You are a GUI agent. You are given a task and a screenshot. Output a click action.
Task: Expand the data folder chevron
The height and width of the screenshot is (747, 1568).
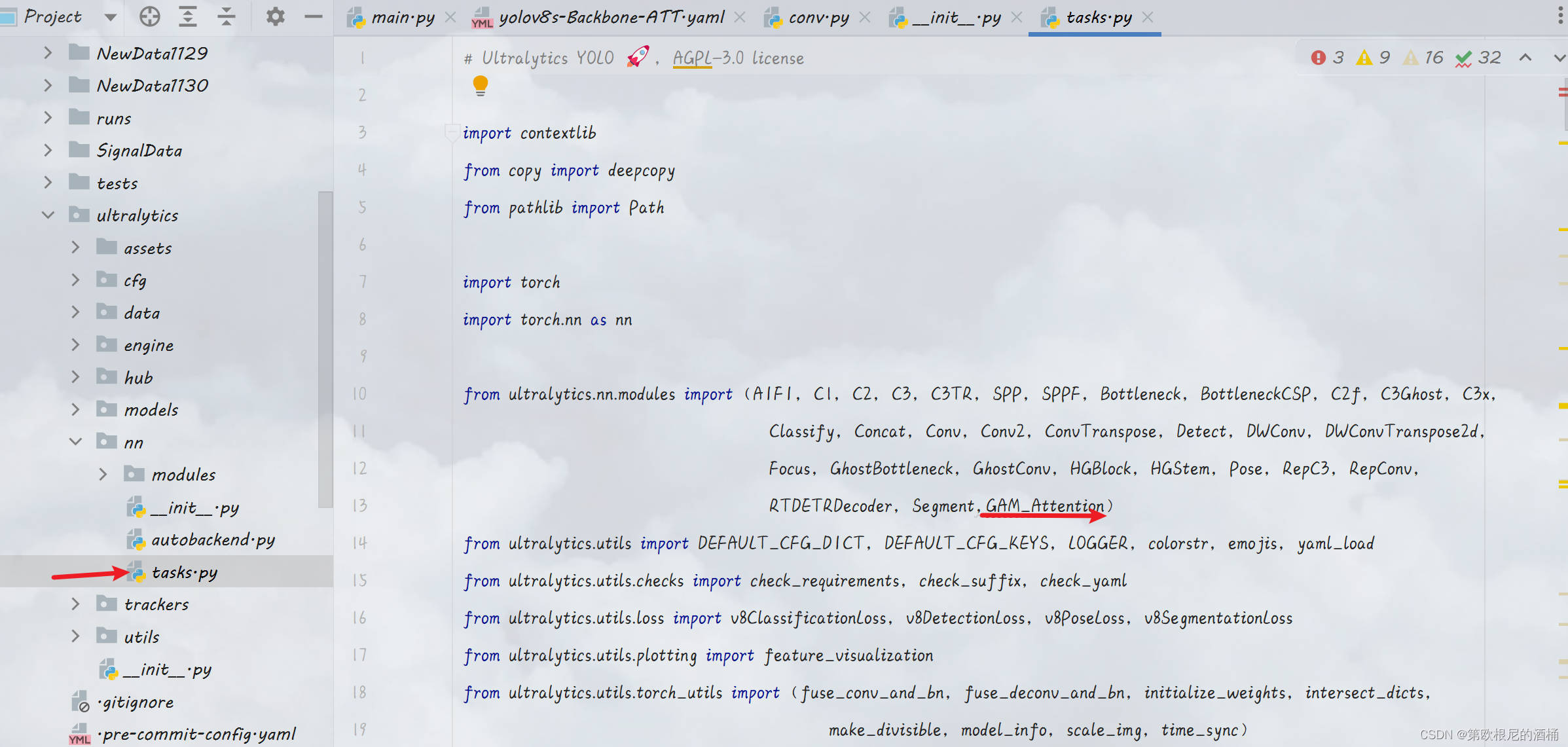(x=75, y=312)
